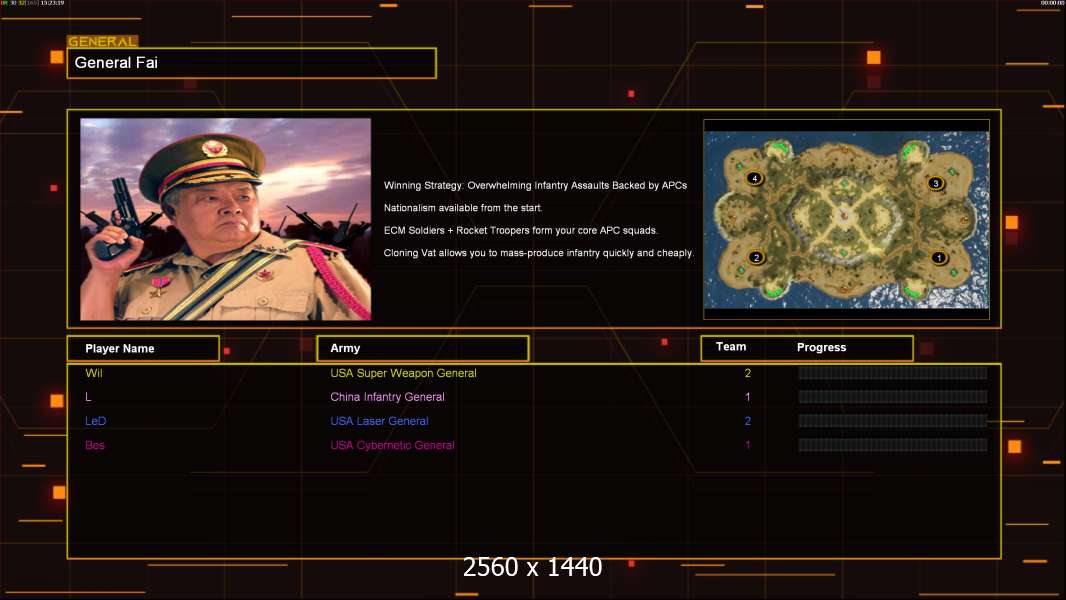The height and width of the screenshot is (600, 1066).
Task: Select player name Wil
Action: [x=94, y=373]
